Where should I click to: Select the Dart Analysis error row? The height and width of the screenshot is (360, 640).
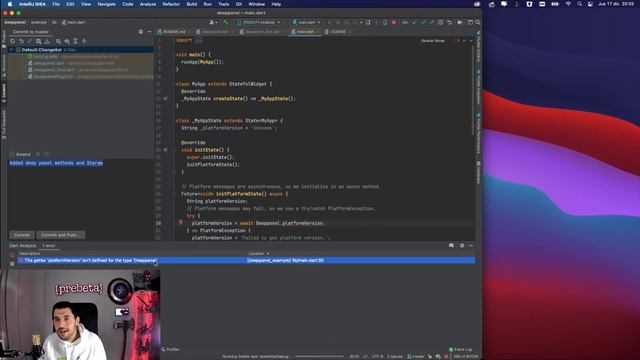[246, 260]
